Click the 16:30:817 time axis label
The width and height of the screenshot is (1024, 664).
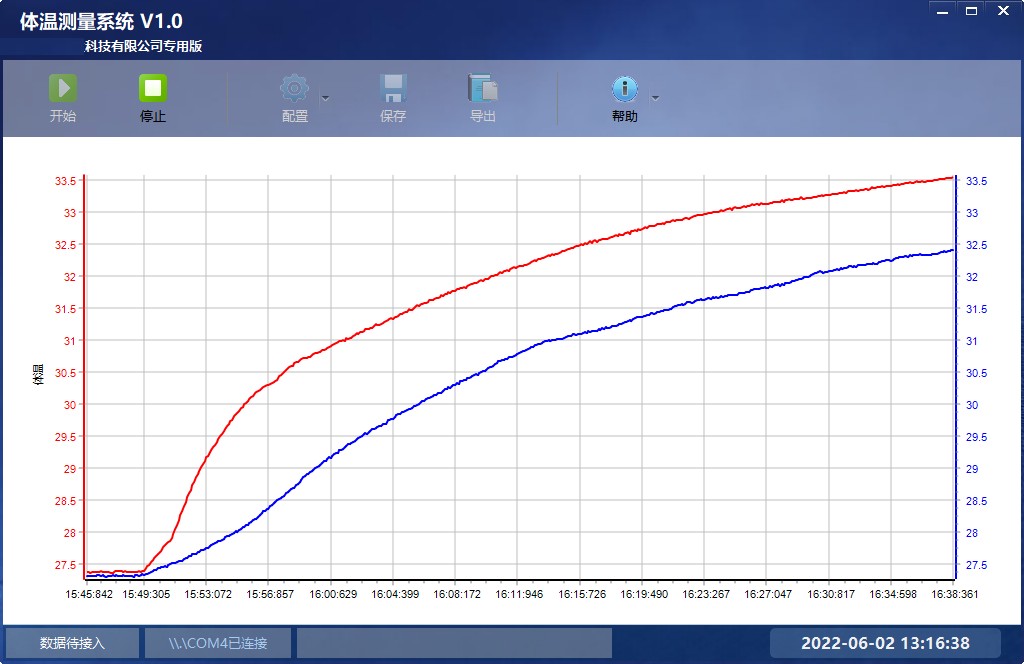click(831, 594)
